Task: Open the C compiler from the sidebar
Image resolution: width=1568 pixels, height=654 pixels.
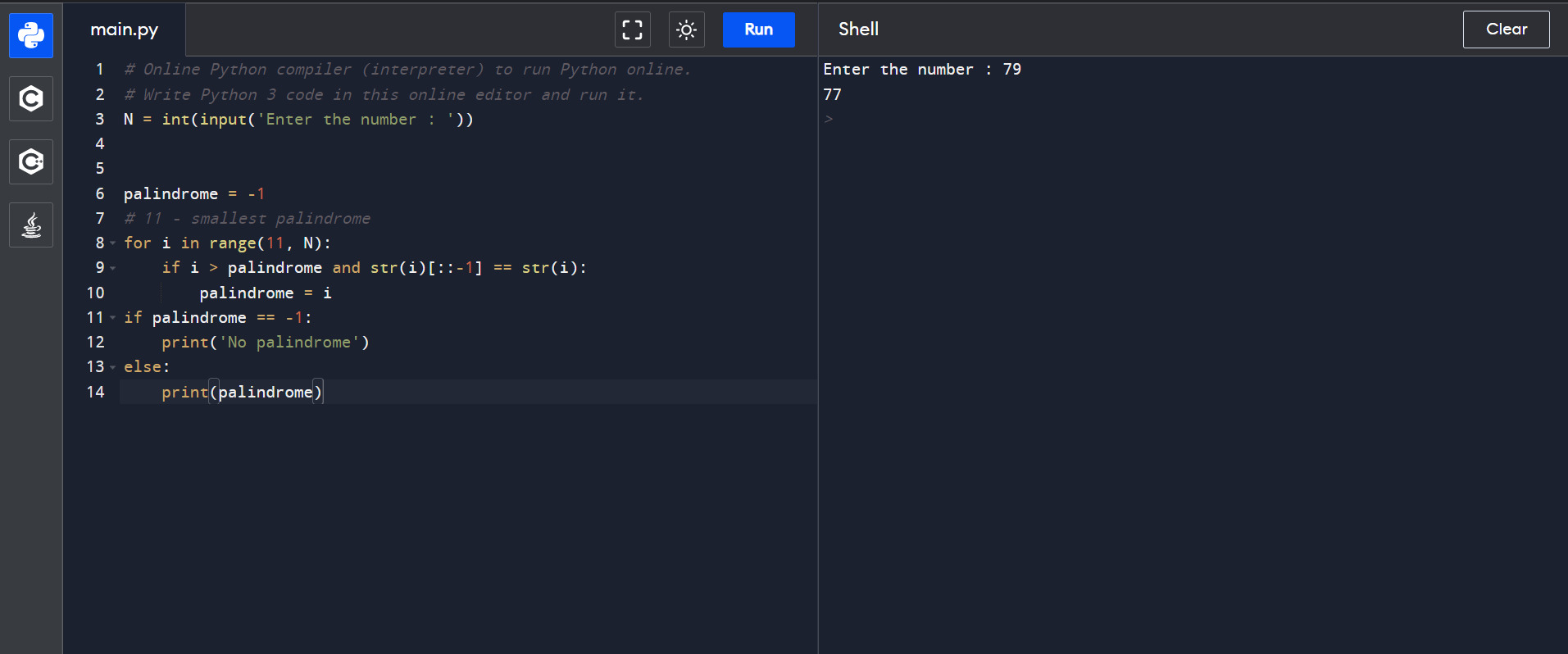Action: [x=31, y=99]
